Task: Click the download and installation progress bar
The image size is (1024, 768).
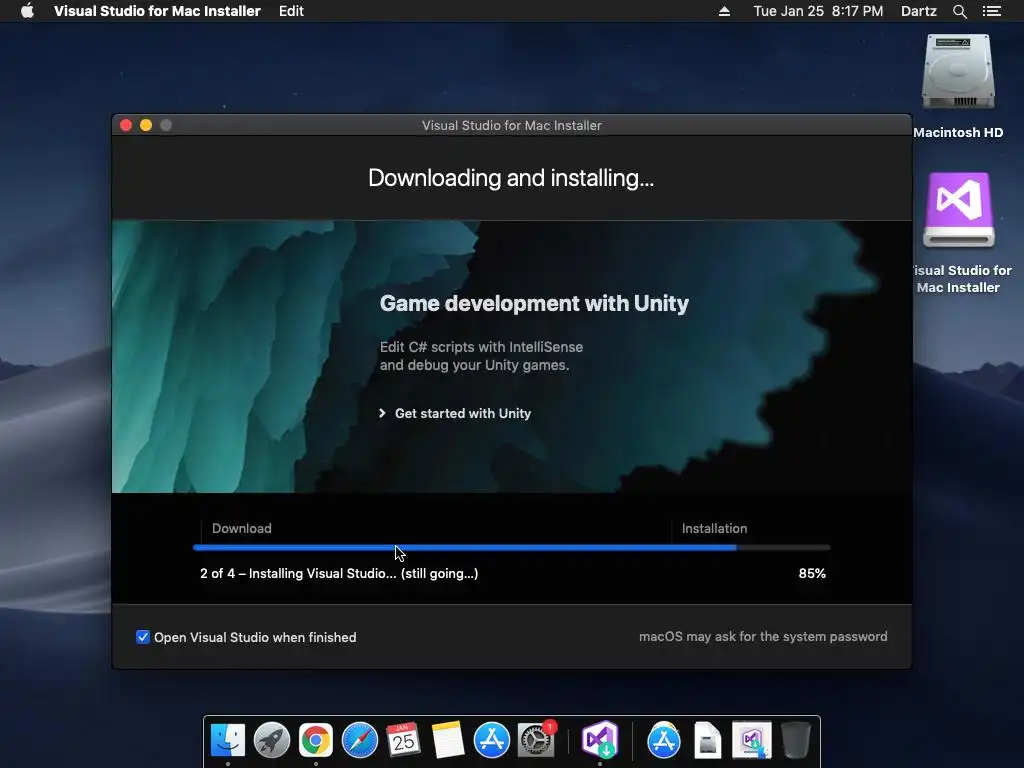Action: [511, 547]
